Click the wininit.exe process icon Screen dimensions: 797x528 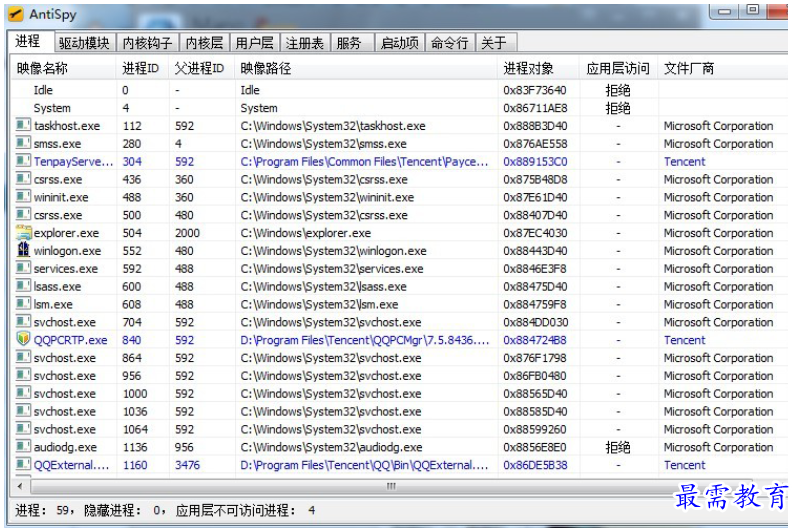point(23,196)
